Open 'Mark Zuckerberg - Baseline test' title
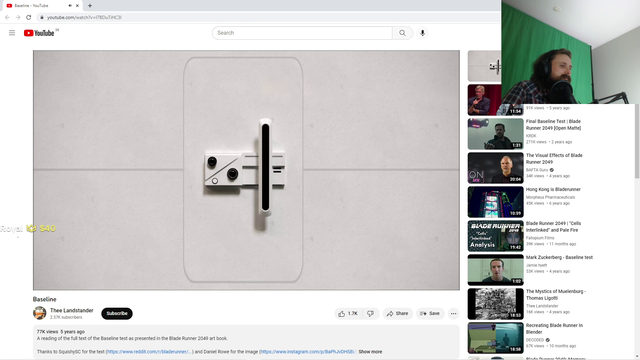Image resolution: width=640 pixels, height=360 pixels. (559, 257)
